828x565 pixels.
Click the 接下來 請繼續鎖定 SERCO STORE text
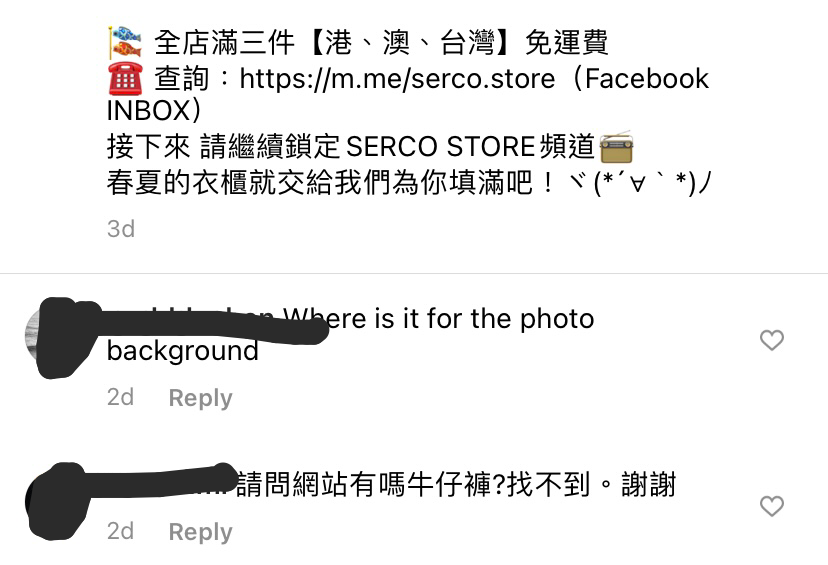coord(321,147)
